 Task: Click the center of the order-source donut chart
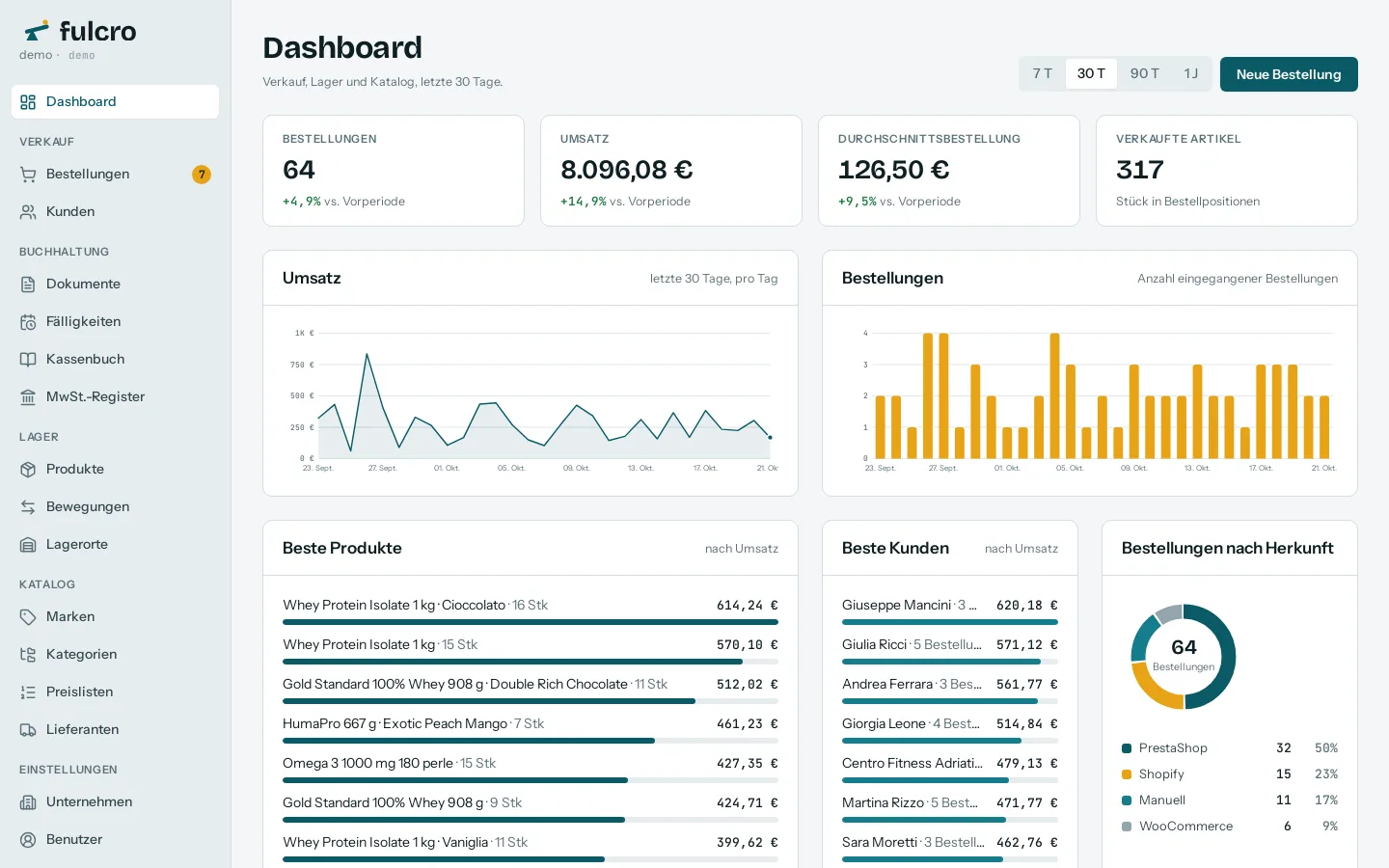tap(1184, 657)
